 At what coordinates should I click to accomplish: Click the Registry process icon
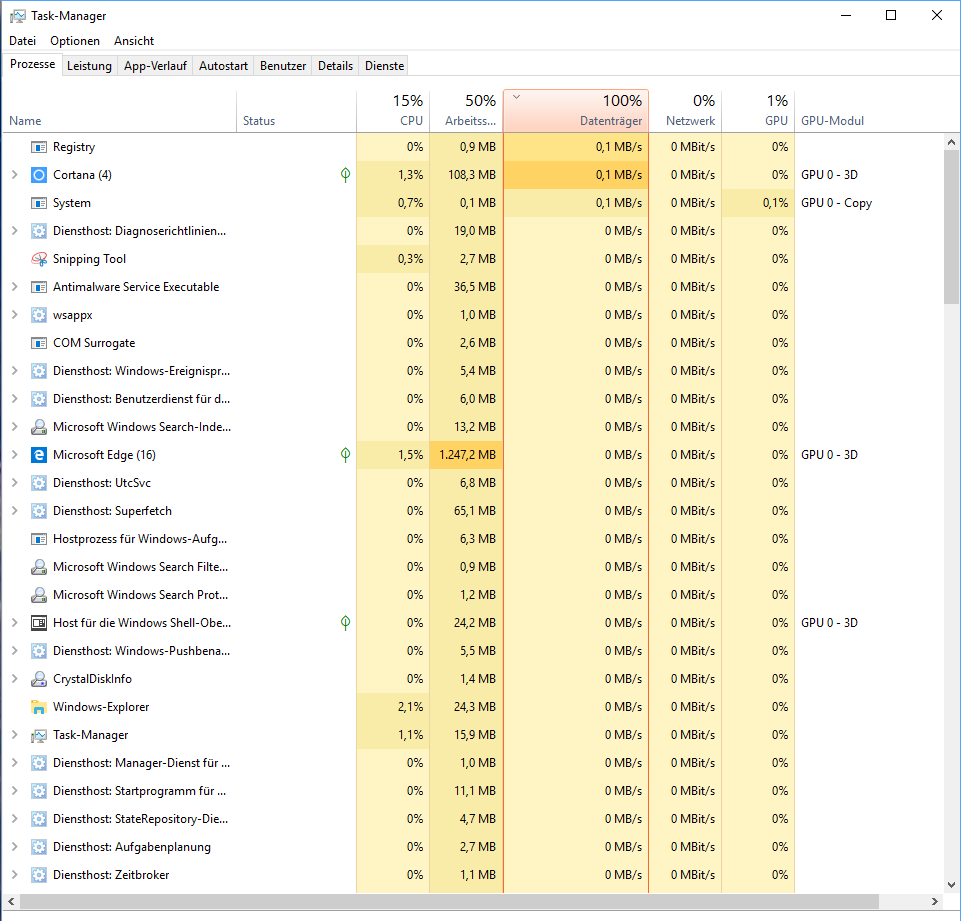point(39,147)
